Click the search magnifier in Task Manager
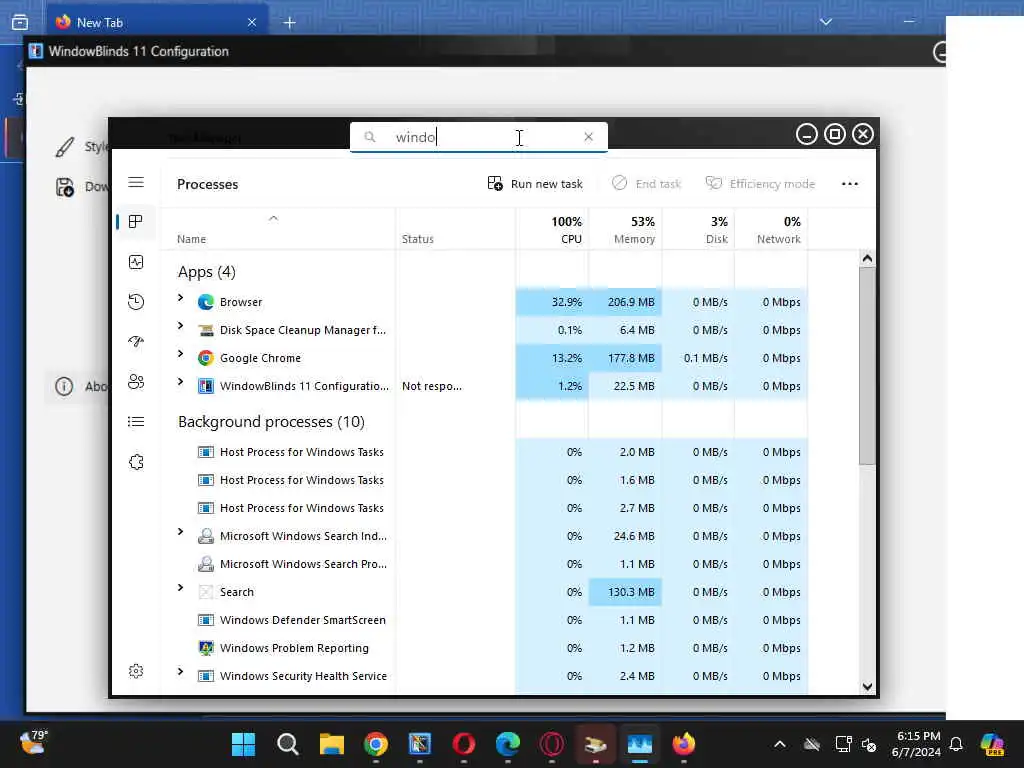Viewport: 1024px width, 768px height. (370, 137)
